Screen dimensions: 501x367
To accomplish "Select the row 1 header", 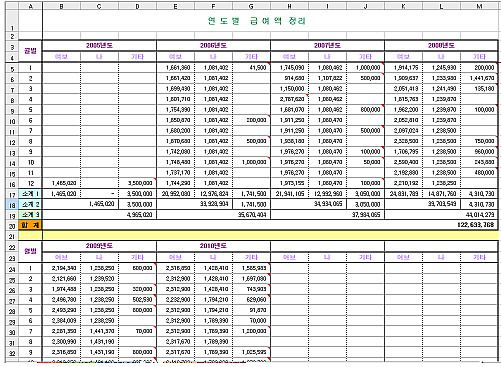I will (12, 21).
